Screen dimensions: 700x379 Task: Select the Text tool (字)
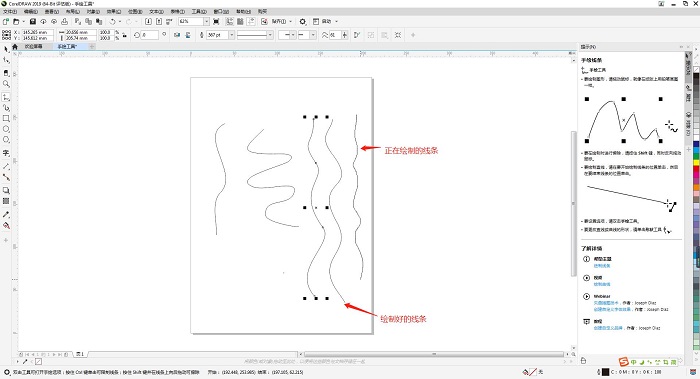(6, 153)
